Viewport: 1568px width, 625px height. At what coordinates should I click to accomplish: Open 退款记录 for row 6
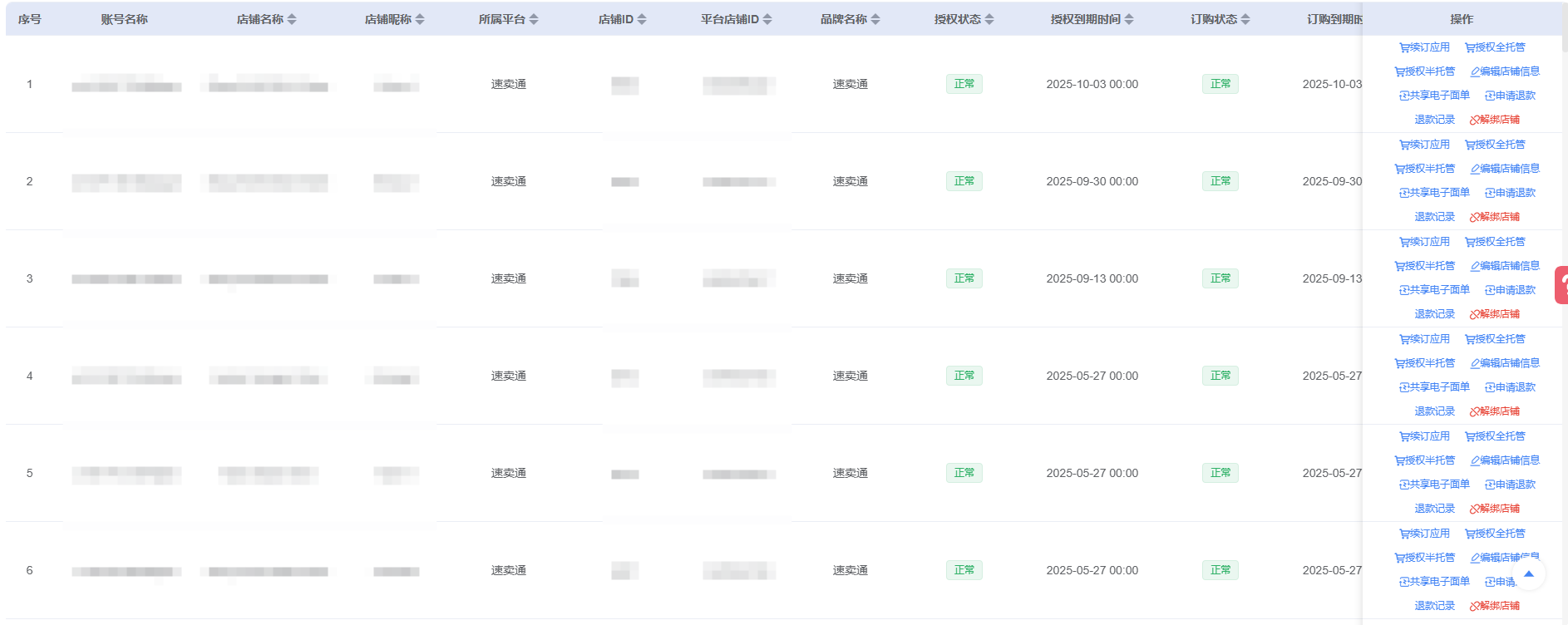pos(1435,606)
